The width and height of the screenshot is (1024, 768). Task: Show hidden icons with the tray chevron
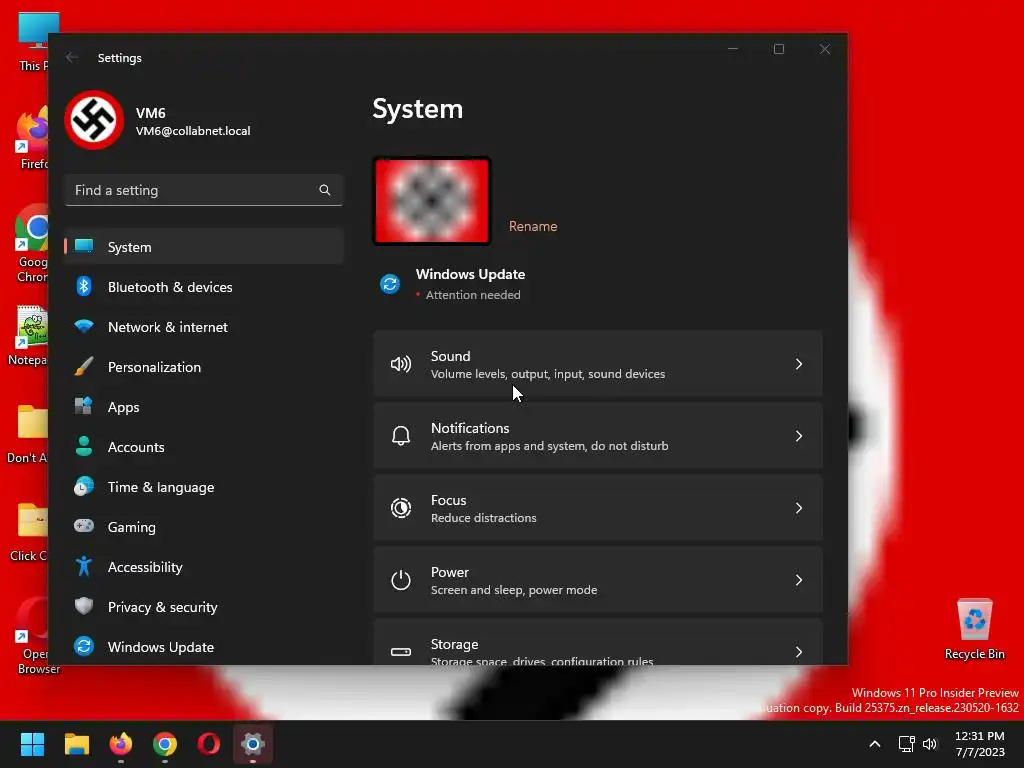click(875, 744)
